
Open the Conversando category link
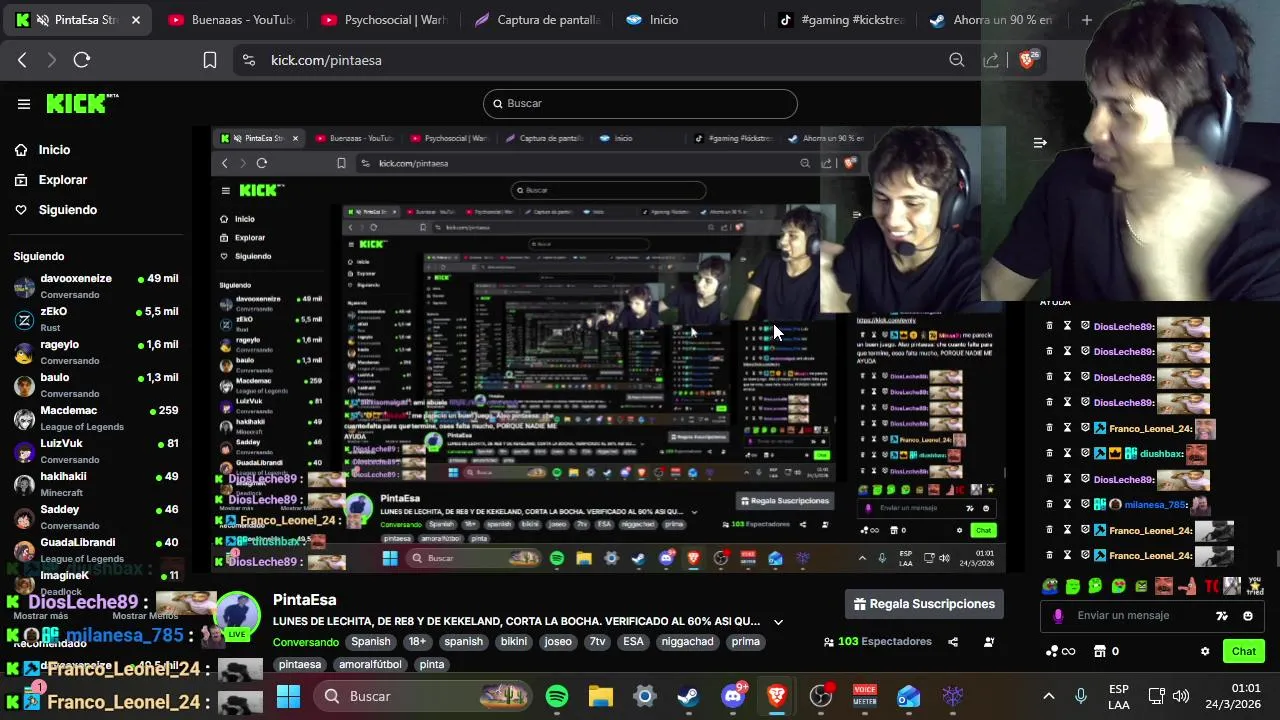306,642
